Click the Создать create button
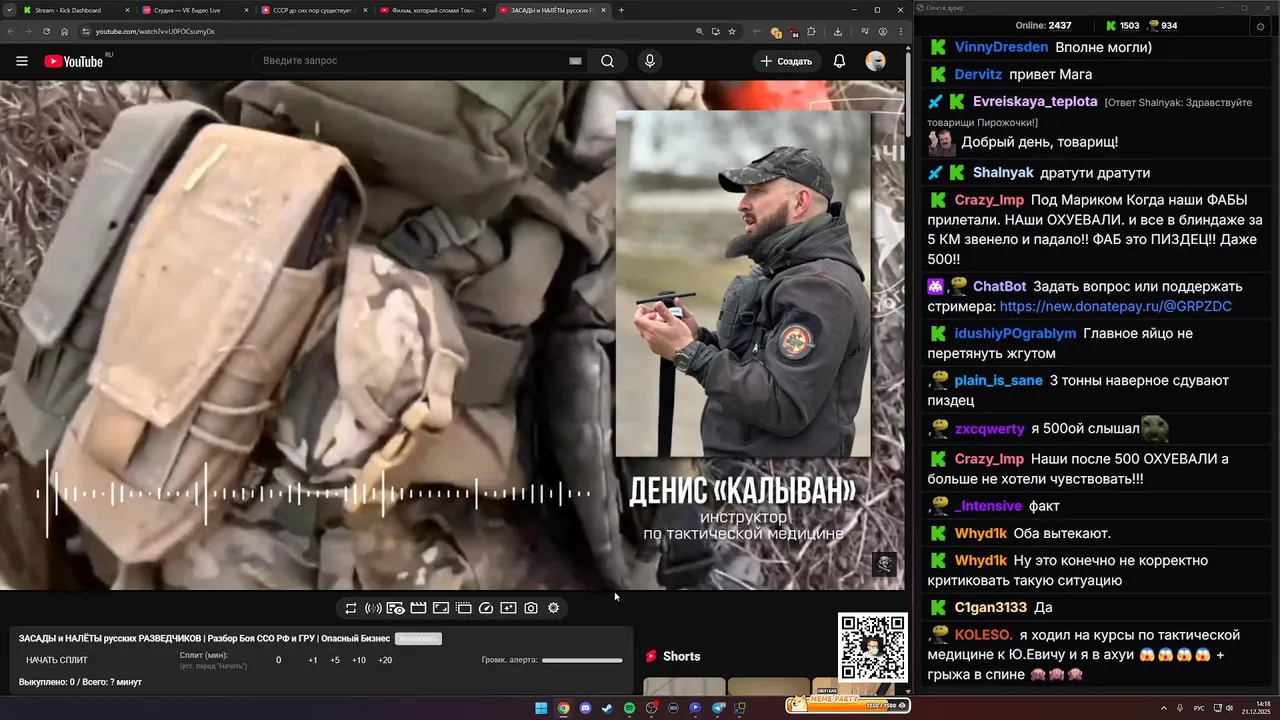The width and height of the screenshot is (1280, 720). (786, 61)
